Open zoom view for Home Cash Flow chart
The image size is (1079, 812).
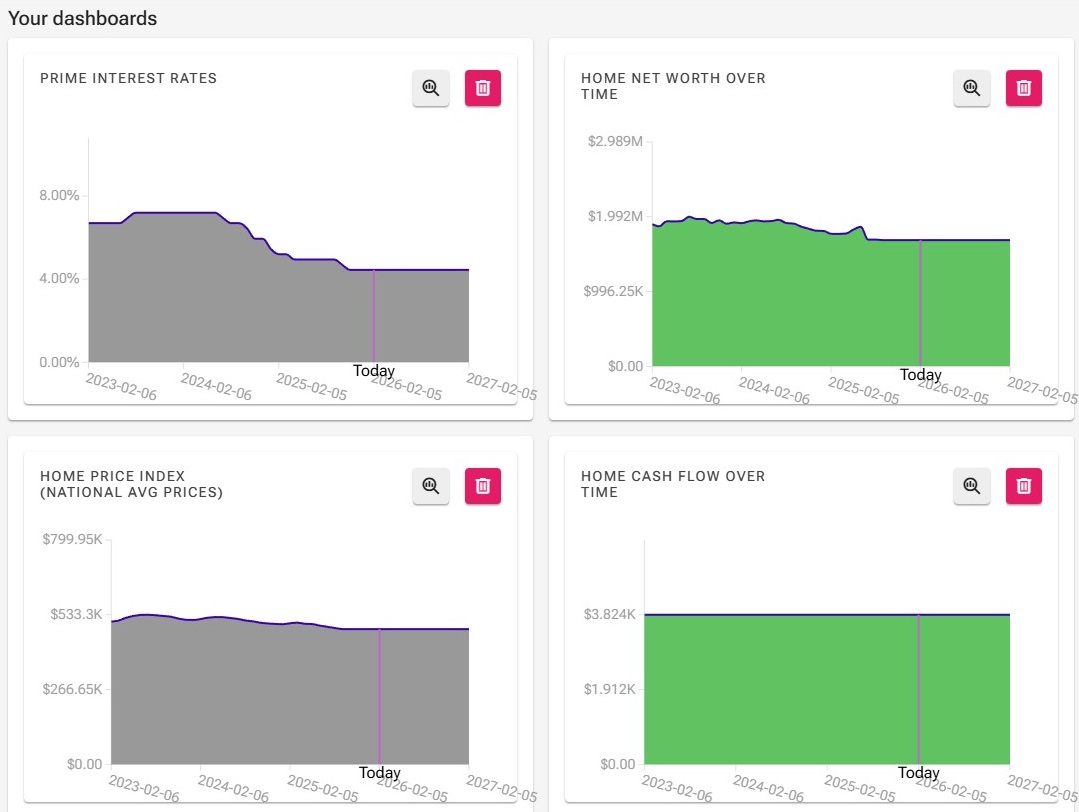tap(971, 486)
